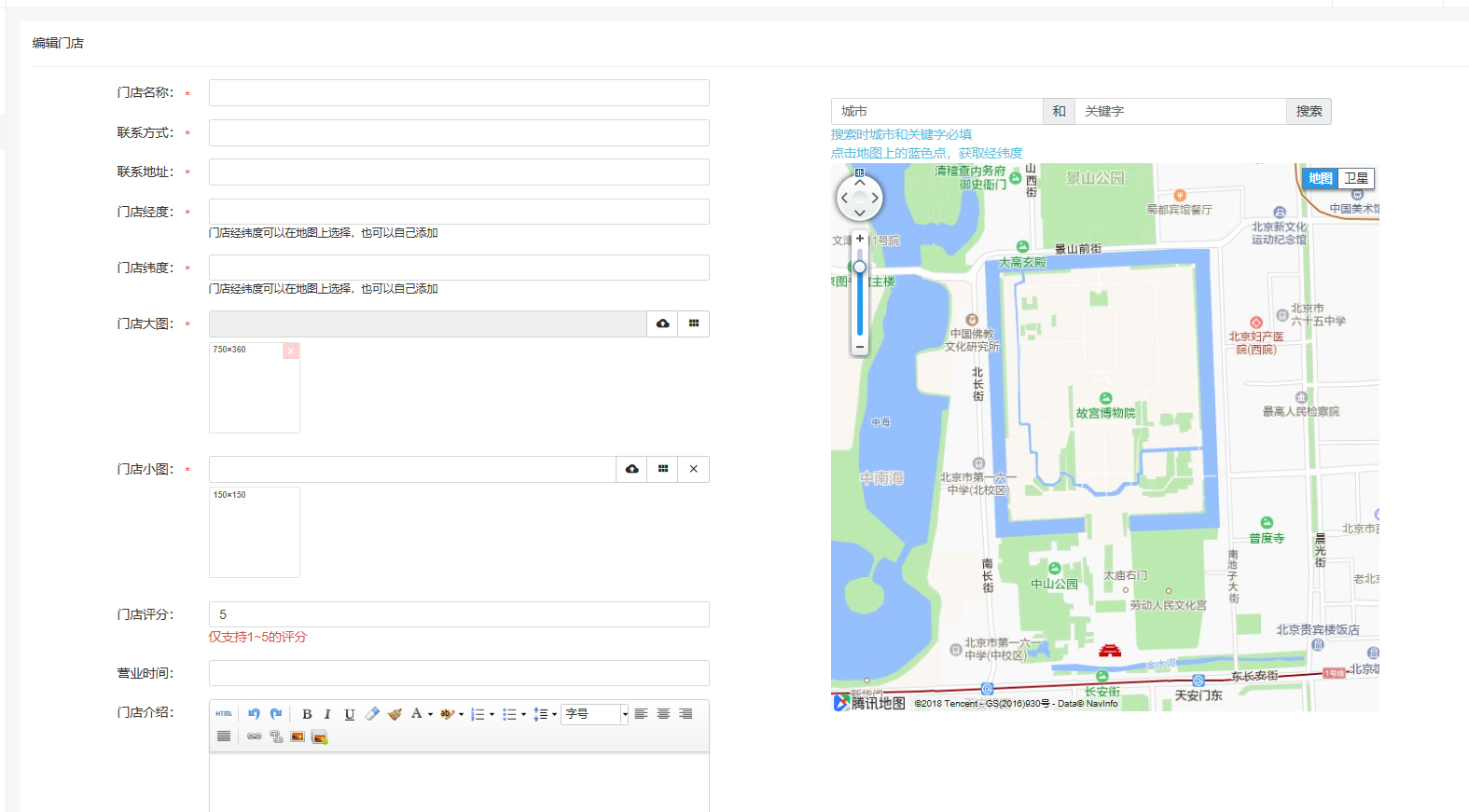Click the map zoom slider handle
The image size is (1469, 812).
(x=859, y=268)
